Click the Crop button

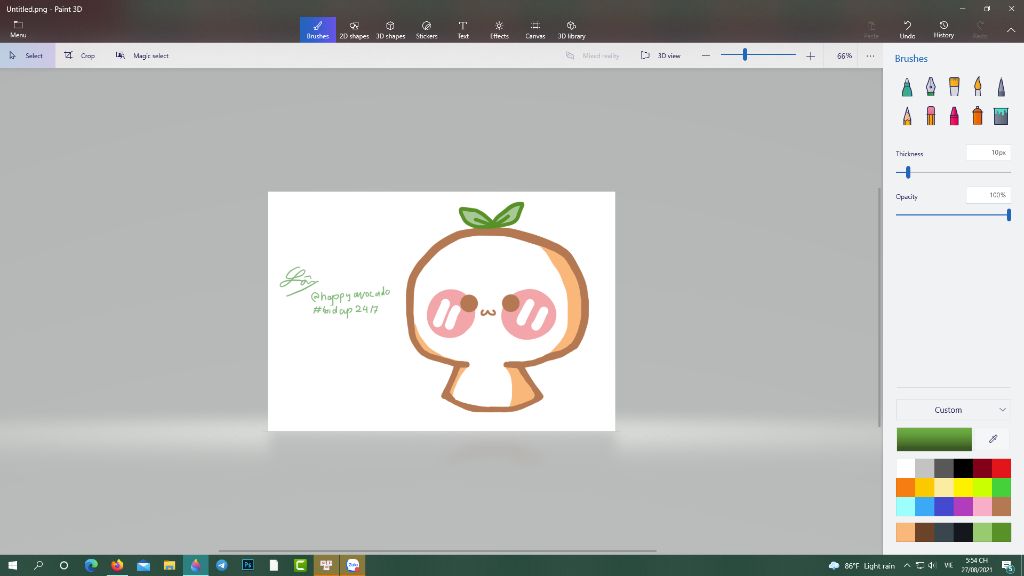[x=80, y=56]
